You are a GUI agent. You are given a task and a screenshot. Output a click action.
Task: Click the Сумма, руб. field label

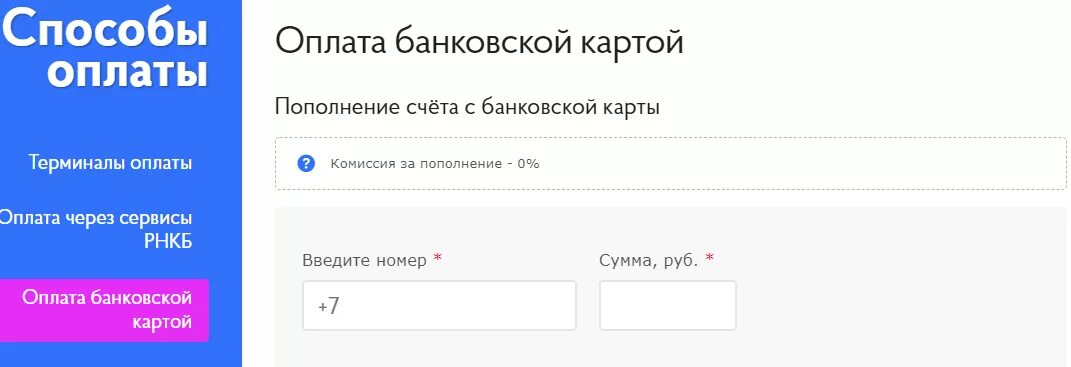[x=649, y=260]
